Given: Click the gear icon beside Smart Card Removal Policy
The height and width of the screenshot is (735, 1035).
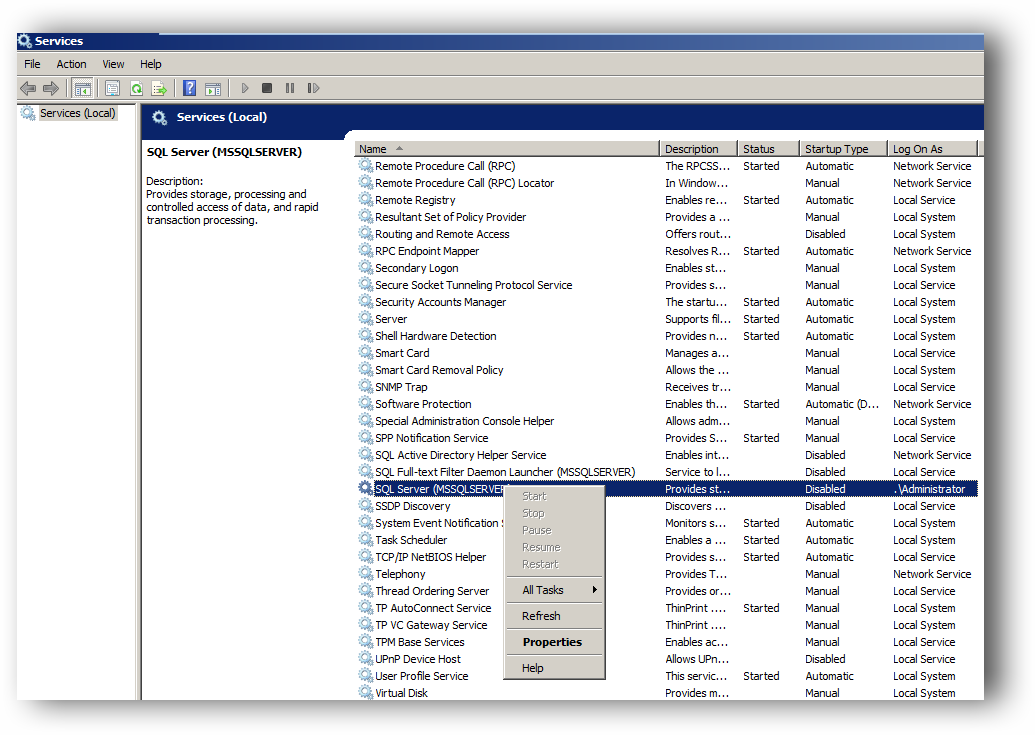Looking at the screenshot, I should pyautogui.click(x=366, y=369).
